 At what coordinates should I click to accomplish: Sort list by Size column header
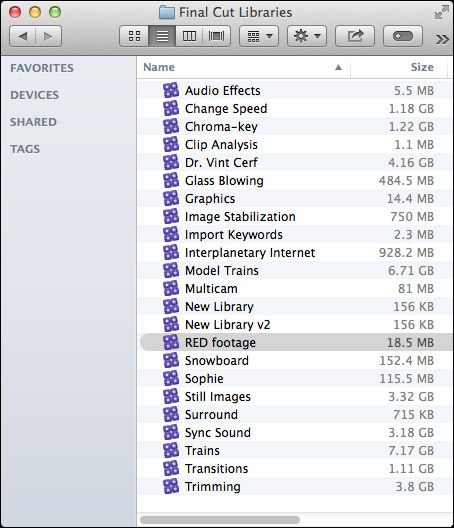coord(422,67)
